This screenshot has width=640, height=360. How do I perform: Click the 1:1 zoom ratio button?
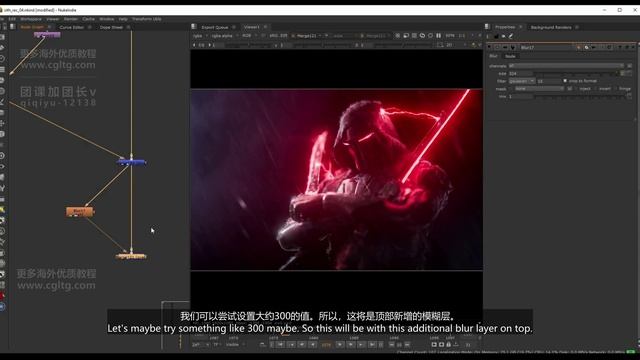[462, 36]
